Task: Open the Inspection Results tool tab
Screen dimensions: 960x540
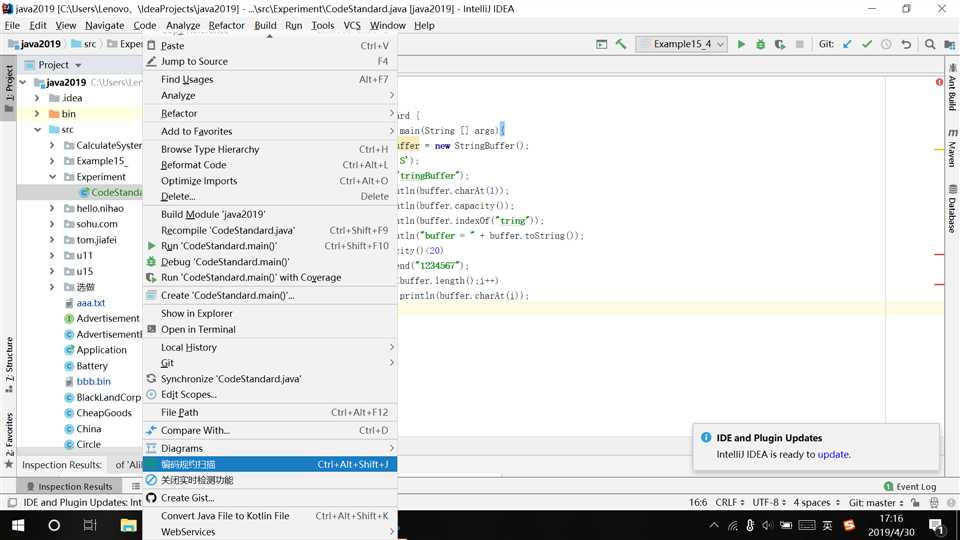Action: [x=69, y=486]
